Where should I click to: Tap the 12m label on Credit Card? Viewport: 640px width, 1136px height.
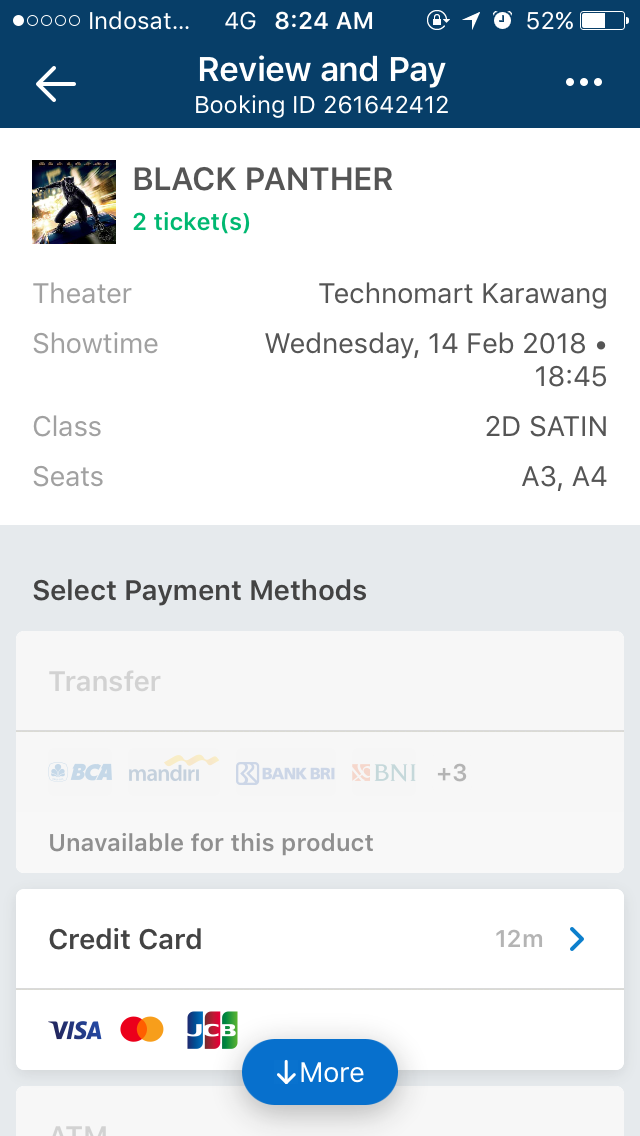tap(519, 939)
